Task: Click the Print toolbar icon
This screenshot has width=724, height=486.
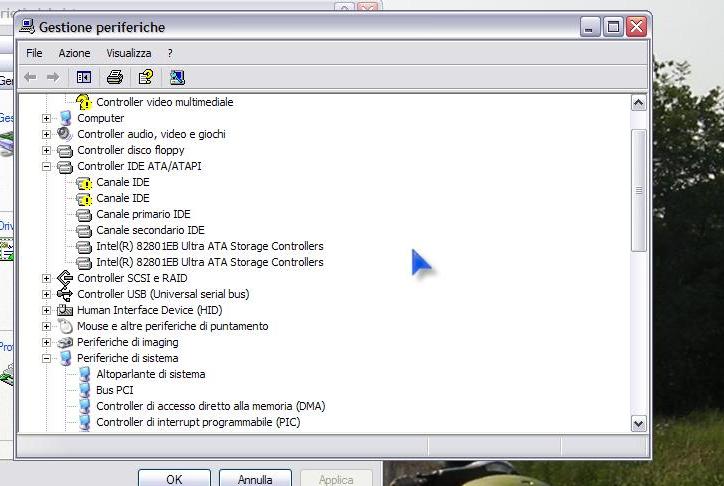Action: point(115,77)
